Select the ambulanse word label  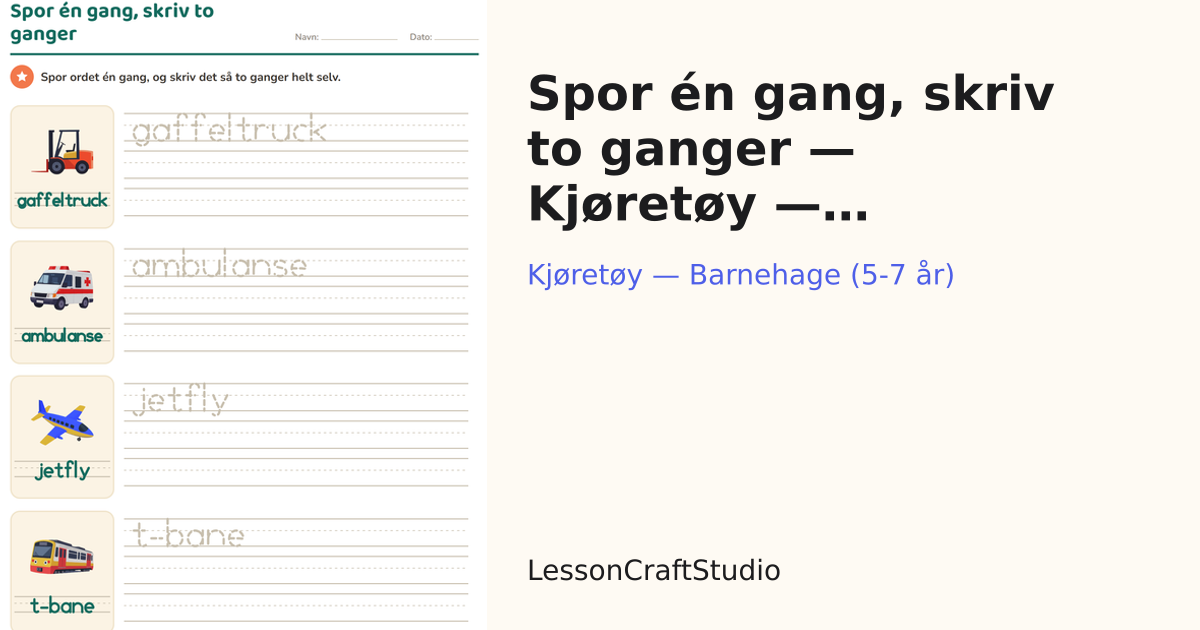[x=62, y=336]
